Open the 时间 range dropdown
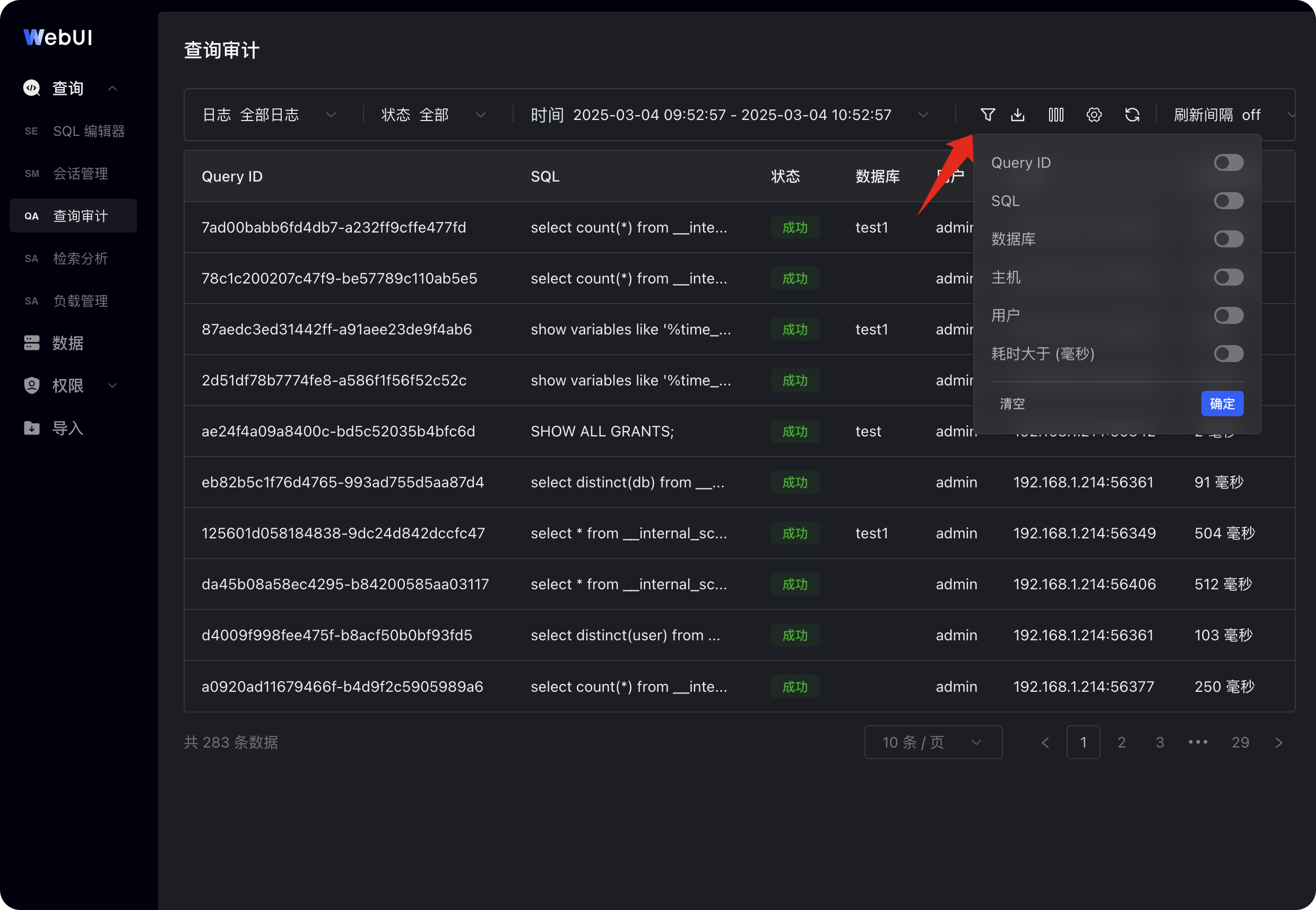Screen dimensions: 1316x910 (730, 115)
